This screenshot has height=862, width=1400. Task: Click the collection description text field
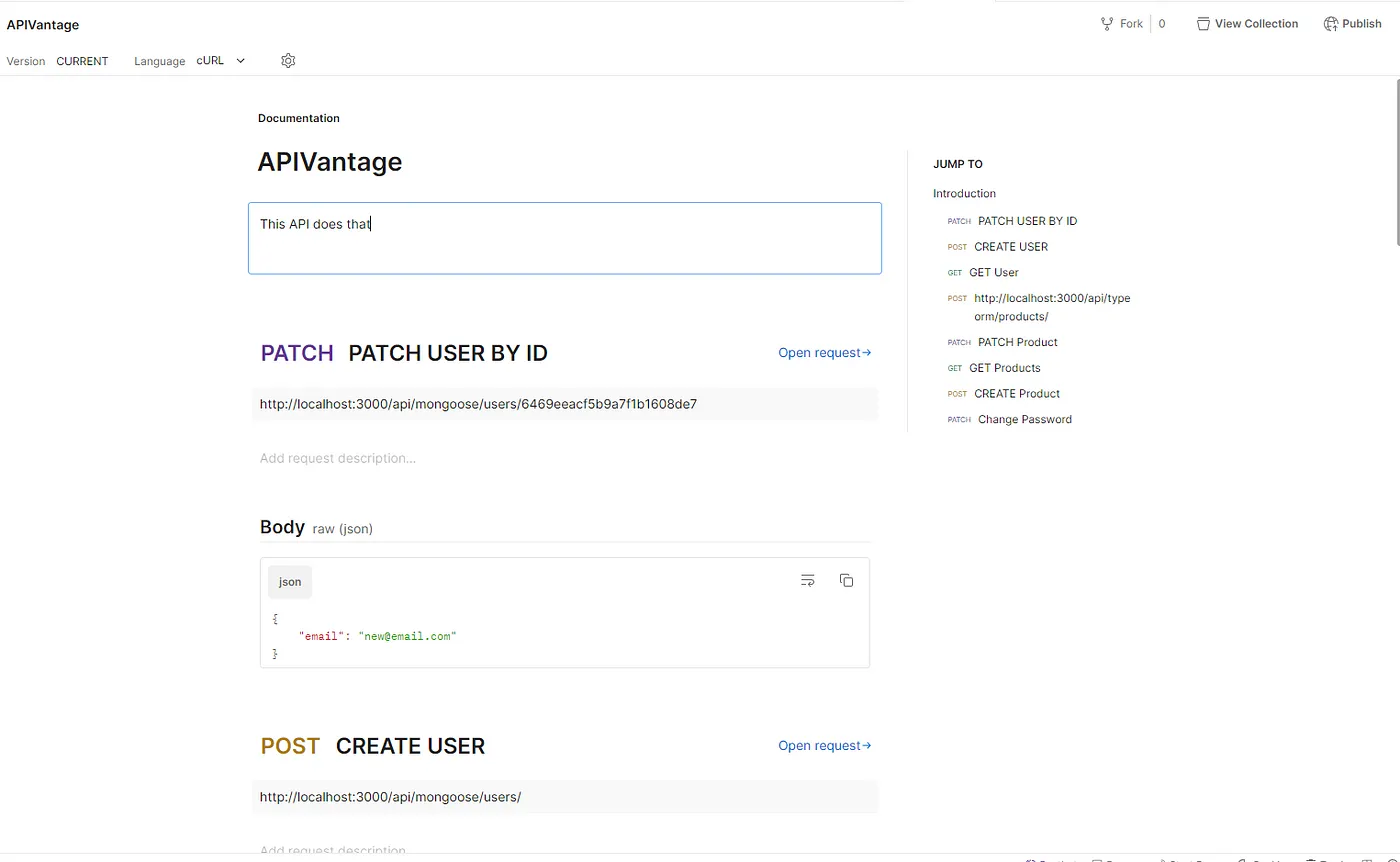tap(564, 238)
